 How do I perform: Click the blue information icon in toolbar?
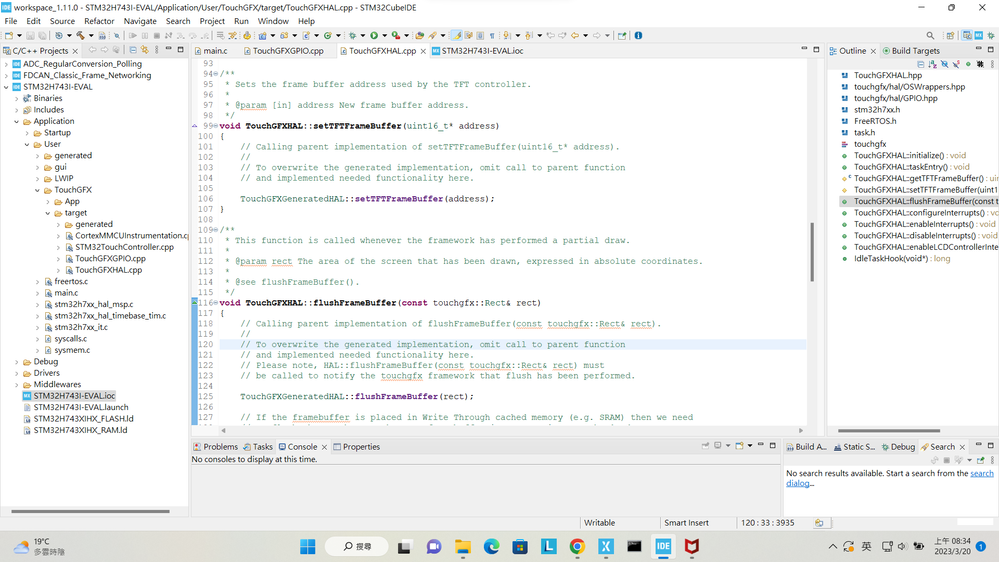pos(638,36)
